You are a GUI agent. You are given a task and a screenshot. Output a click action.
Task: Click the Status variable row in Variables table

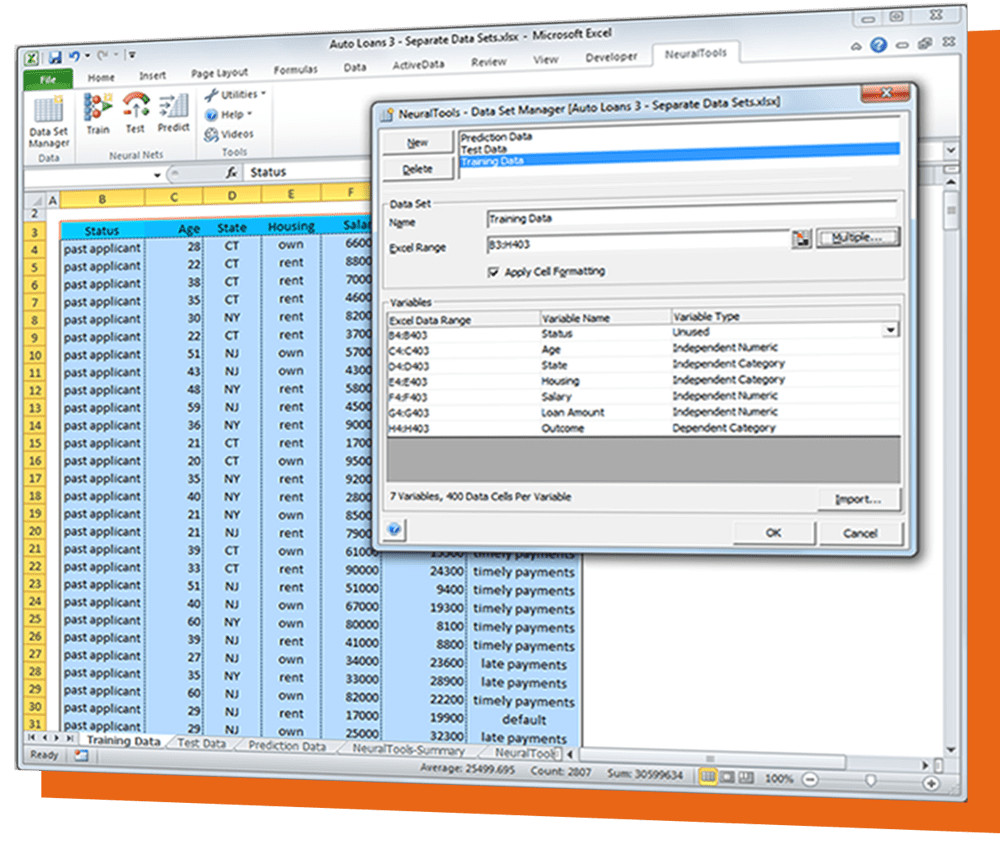(x=643, y=333)
